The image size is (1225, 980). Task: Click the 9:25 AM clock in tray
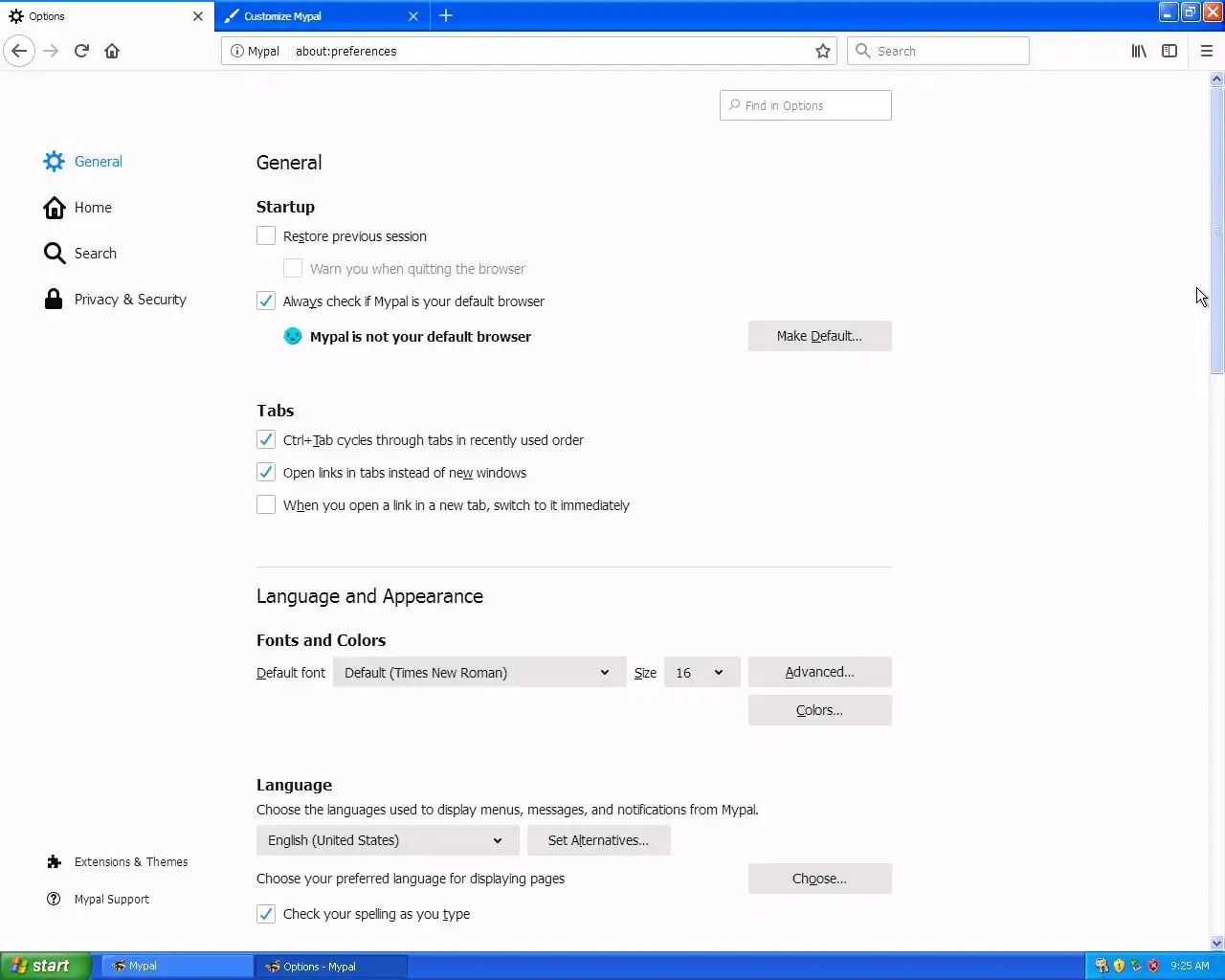click(x=1190, y=966)
